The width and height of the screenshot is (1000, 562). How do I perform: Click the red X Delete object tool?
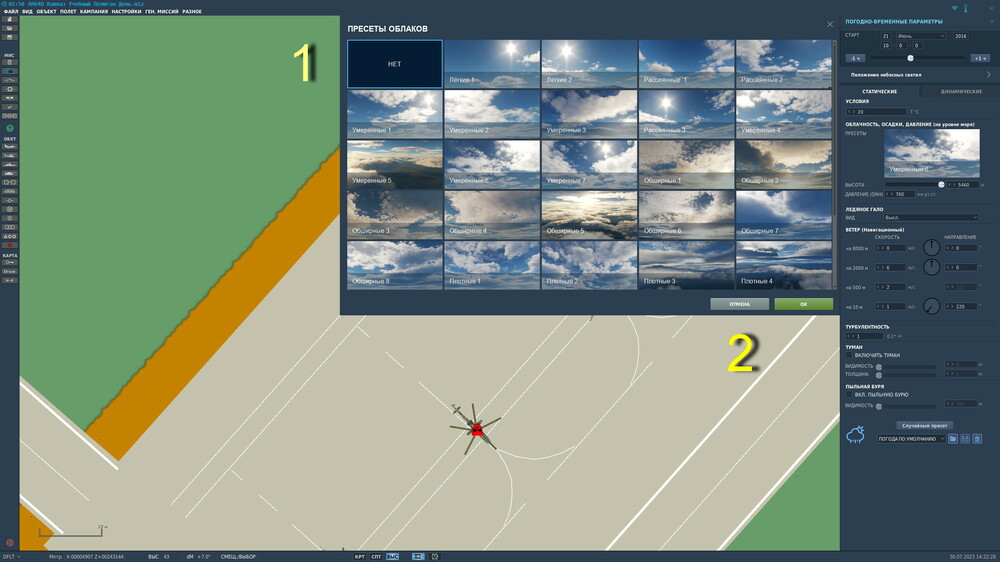pyautogui.click(x=10, y=245)
